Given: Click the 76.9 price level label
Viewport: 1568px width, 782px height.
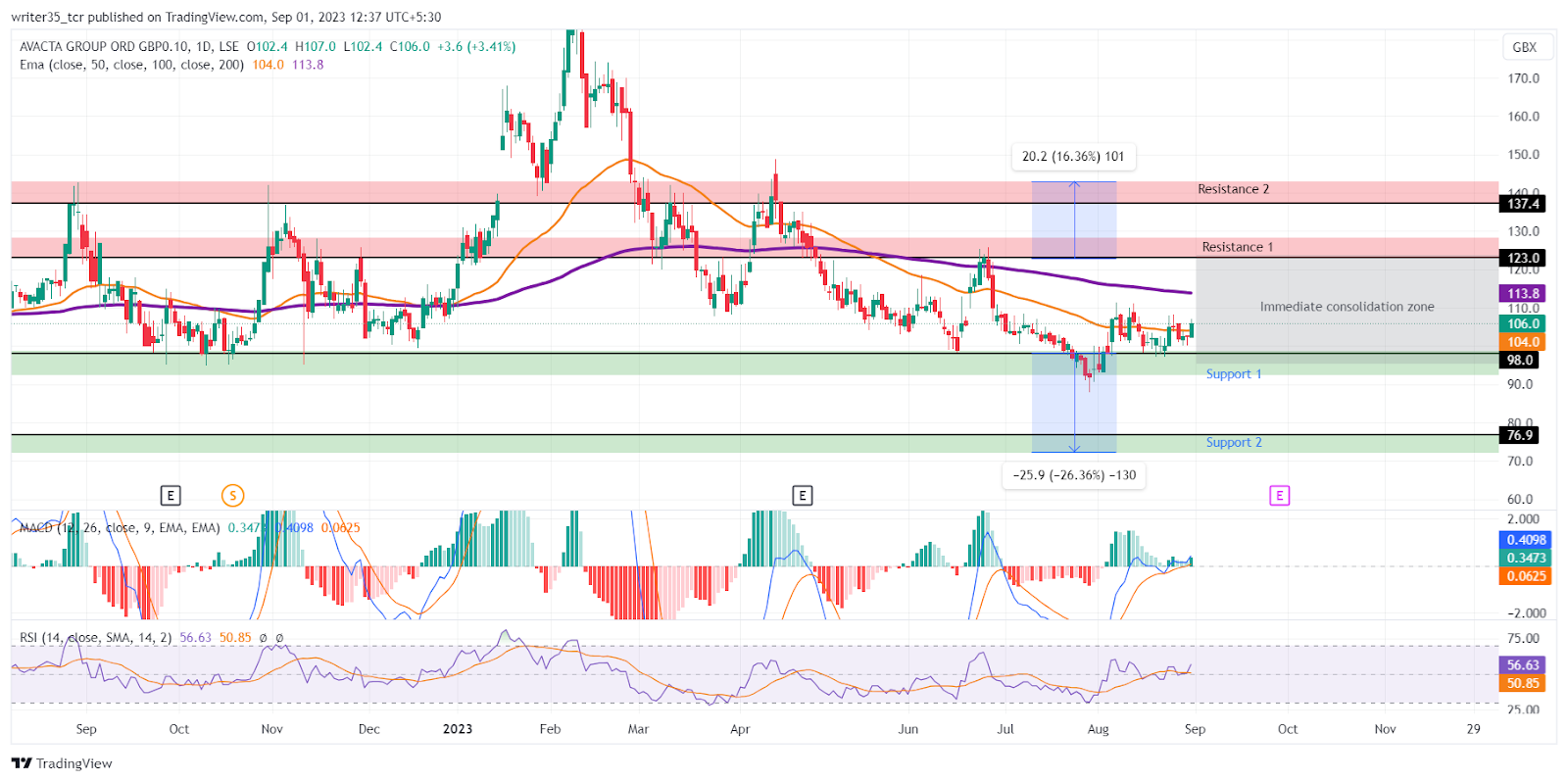Looking at the screenshot, I should coord(1520,435).
